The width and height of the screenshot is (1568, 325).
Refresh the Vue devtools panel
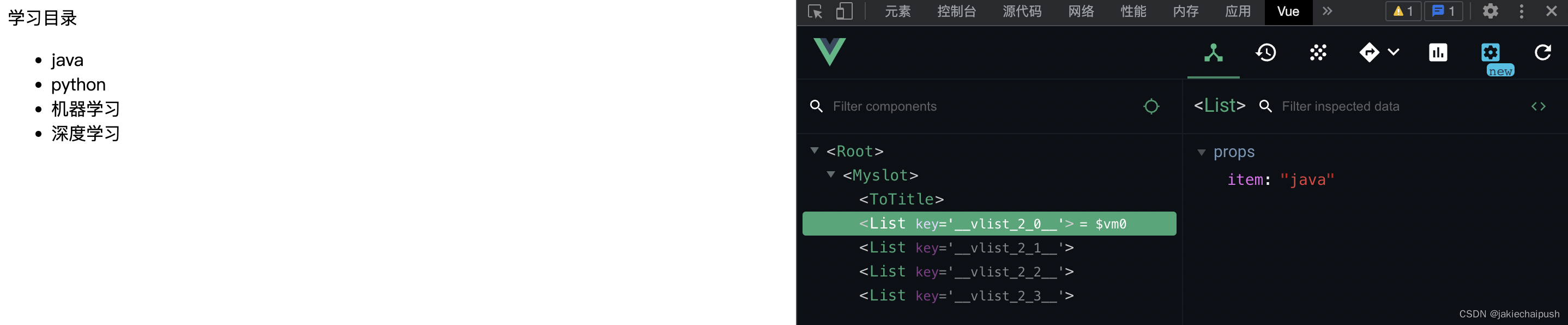pyautogui.click(x=1544, y=53)
